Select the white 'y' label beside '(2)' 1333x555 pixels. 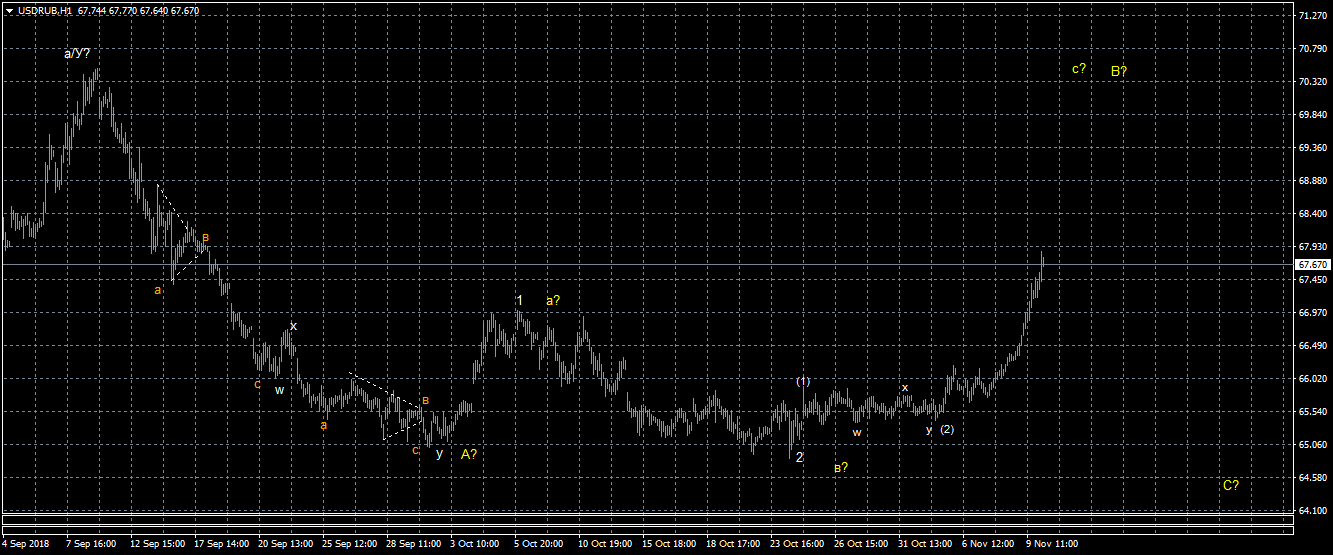pos(929,429)
